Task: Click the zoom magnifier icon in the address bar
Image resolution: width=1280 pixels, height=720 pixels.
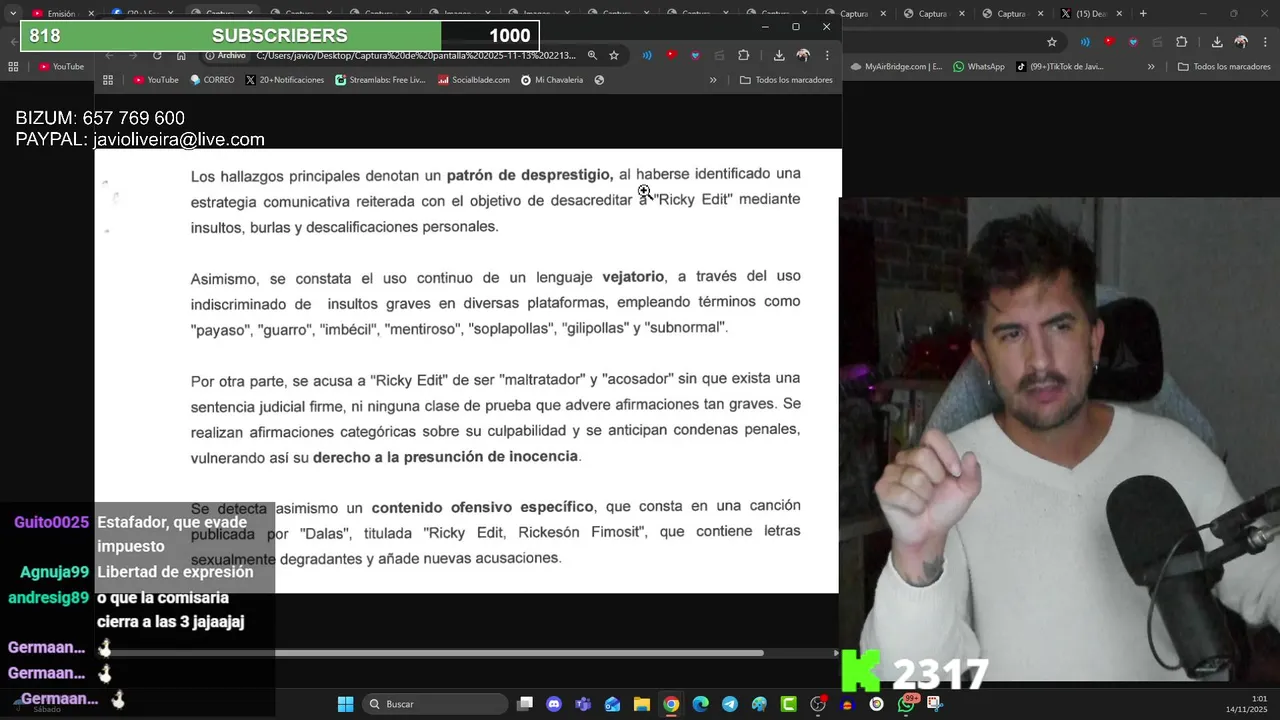Action: click(x=592, y=56)
